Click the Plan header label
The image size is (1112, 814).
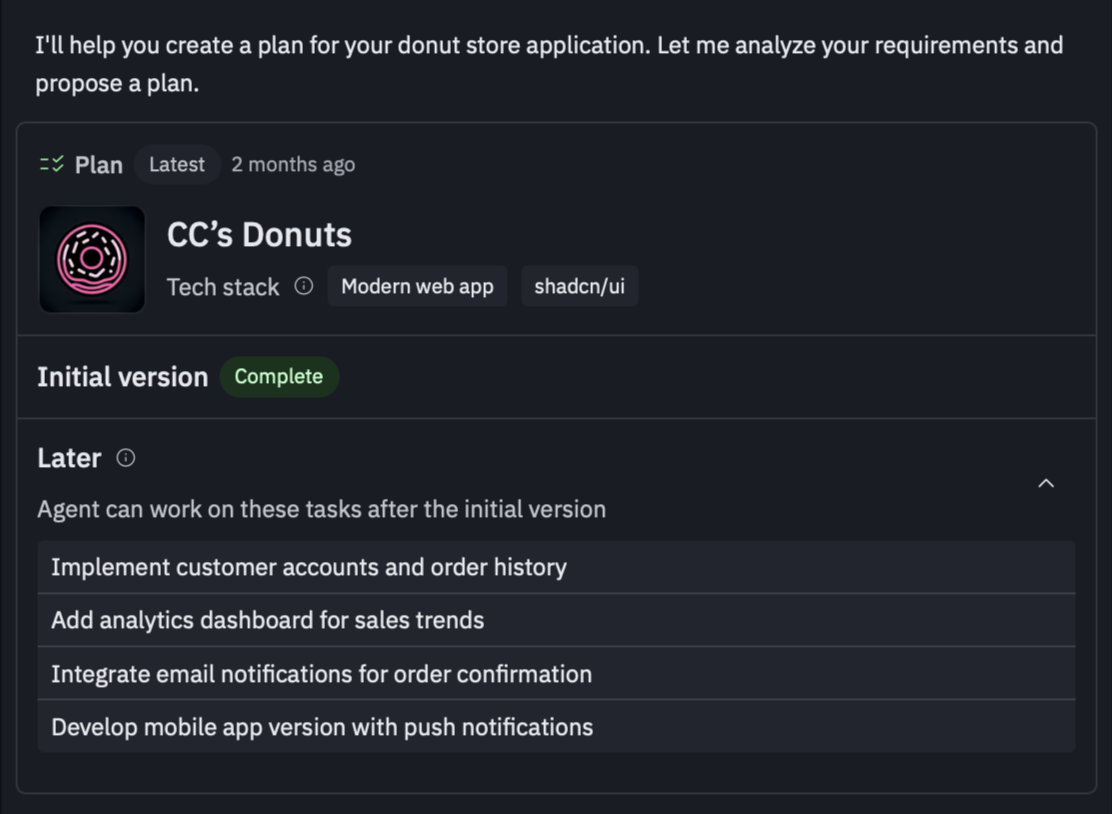point(98,165)
